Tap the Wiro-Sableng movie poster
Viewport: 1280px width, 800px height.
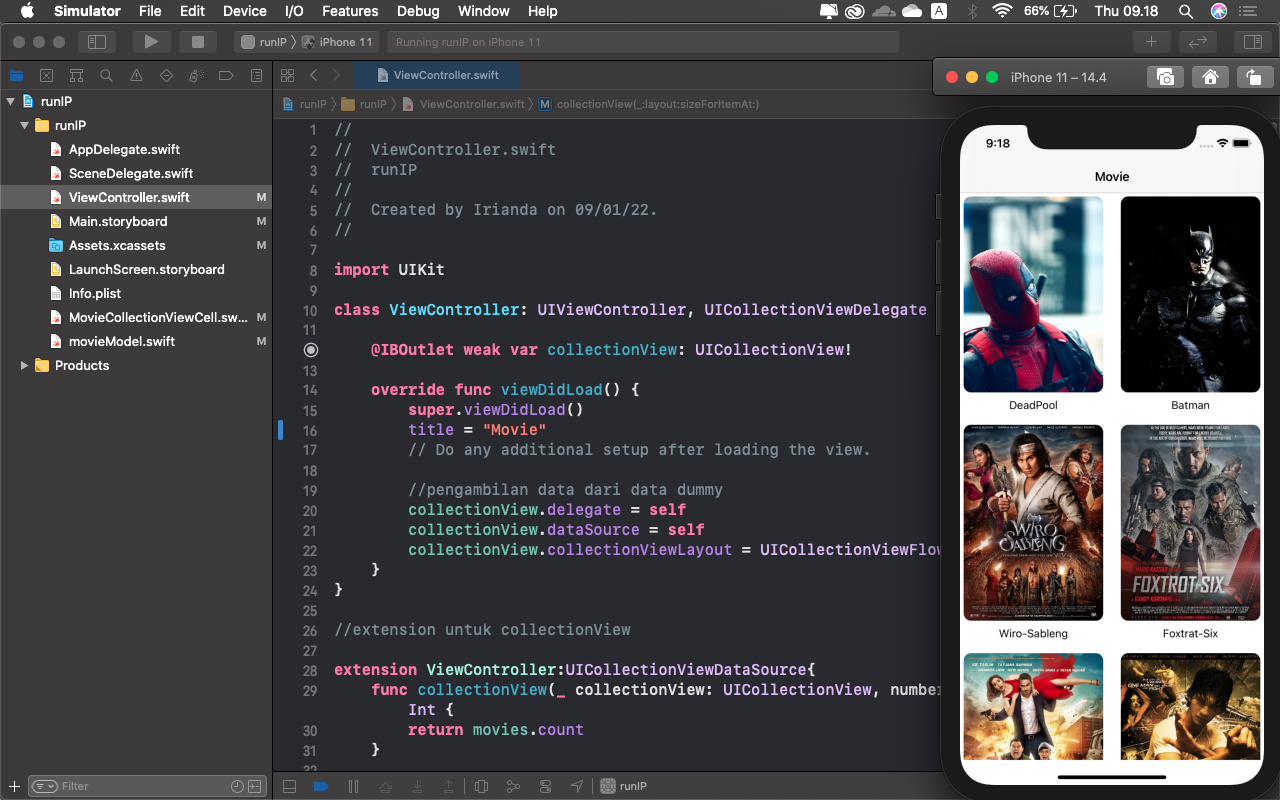(1033, 522)
